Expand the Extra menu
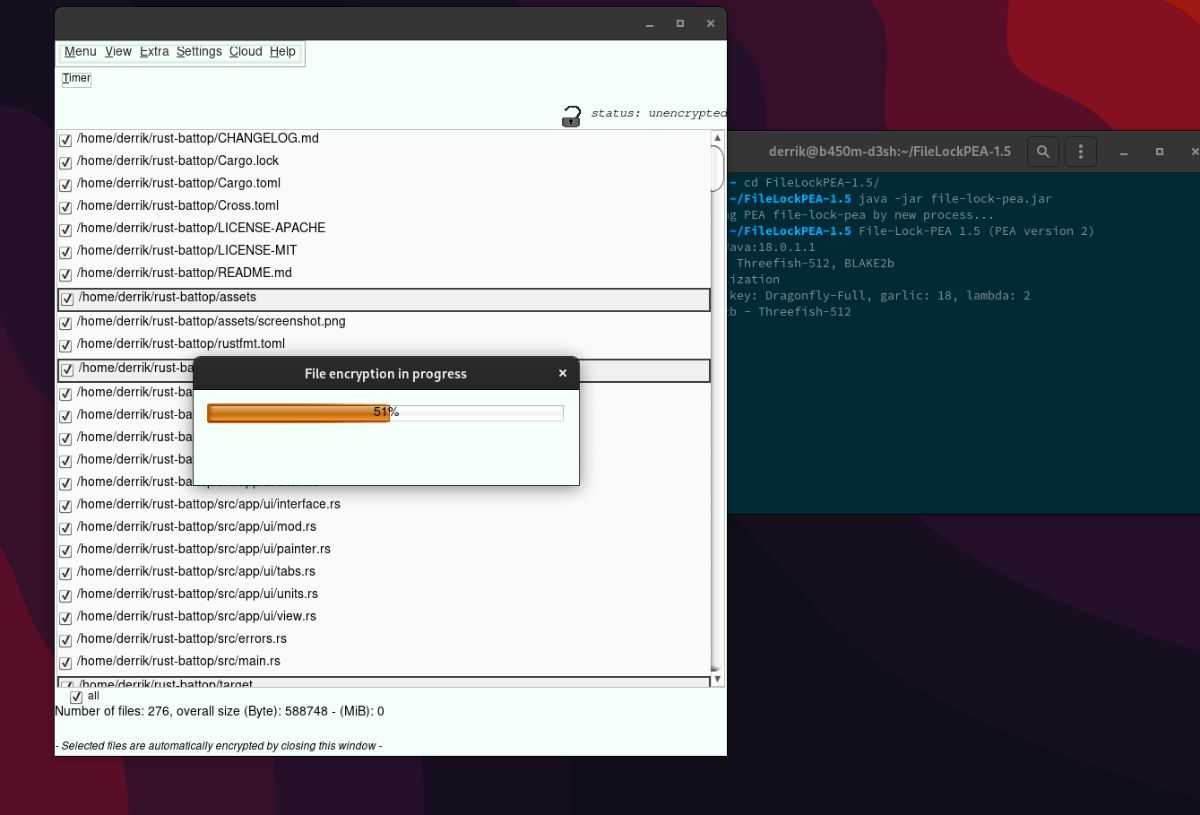1200x815 pixels. 154,52
